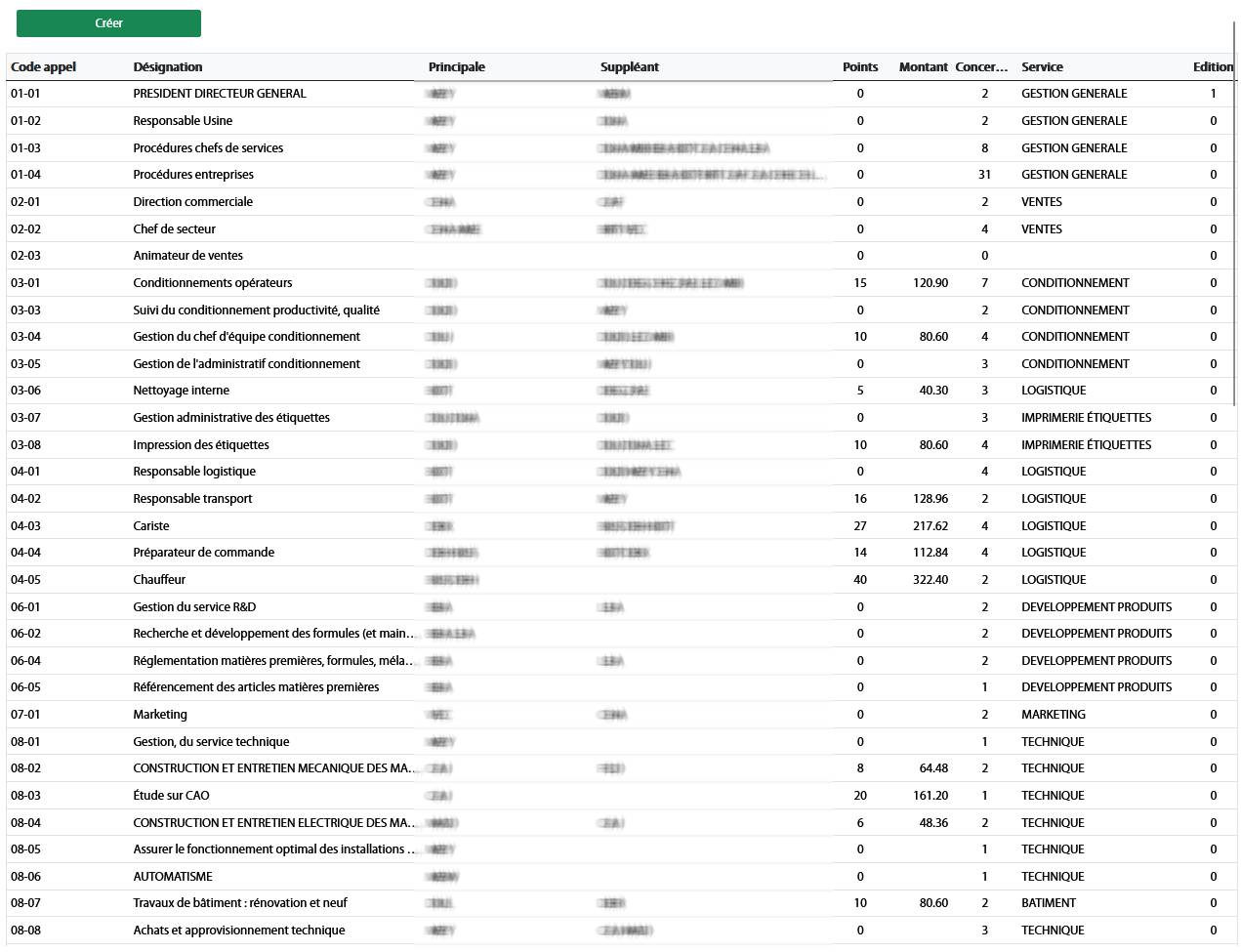Select Suivi du conditionnement productivité, qualité
This screenshot has height=952, width=1241.
621,310
